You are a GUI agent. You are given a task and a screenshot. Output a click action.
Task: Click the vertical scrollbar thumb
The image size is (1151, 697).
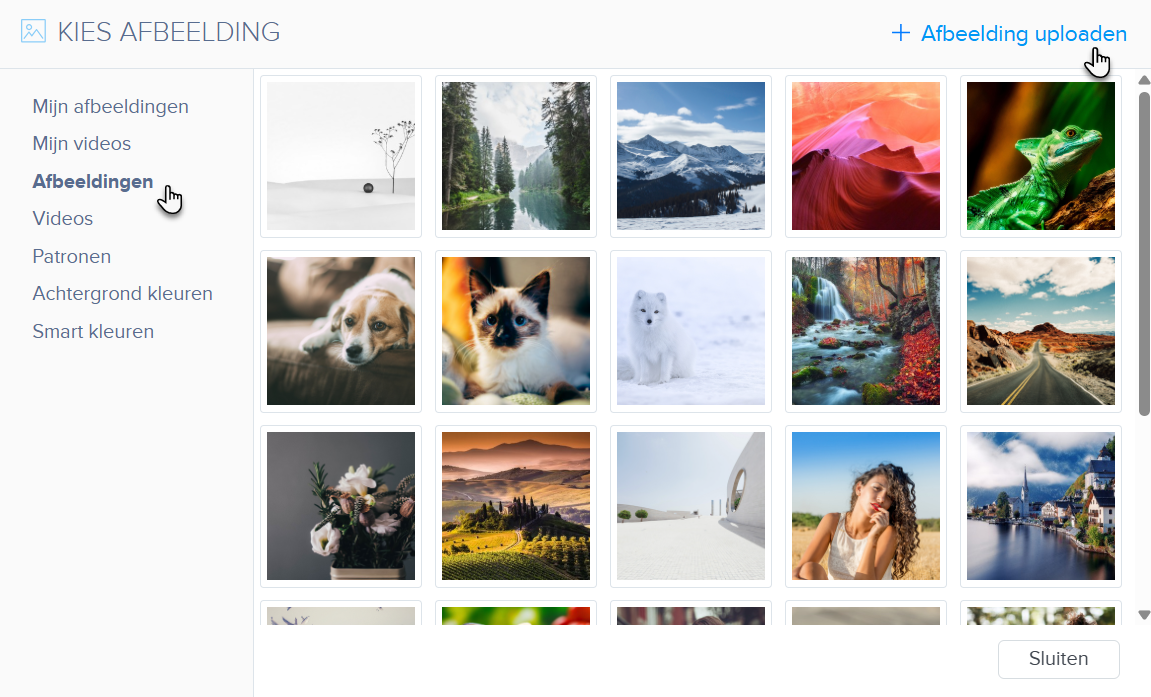(x=1144, y=254)
